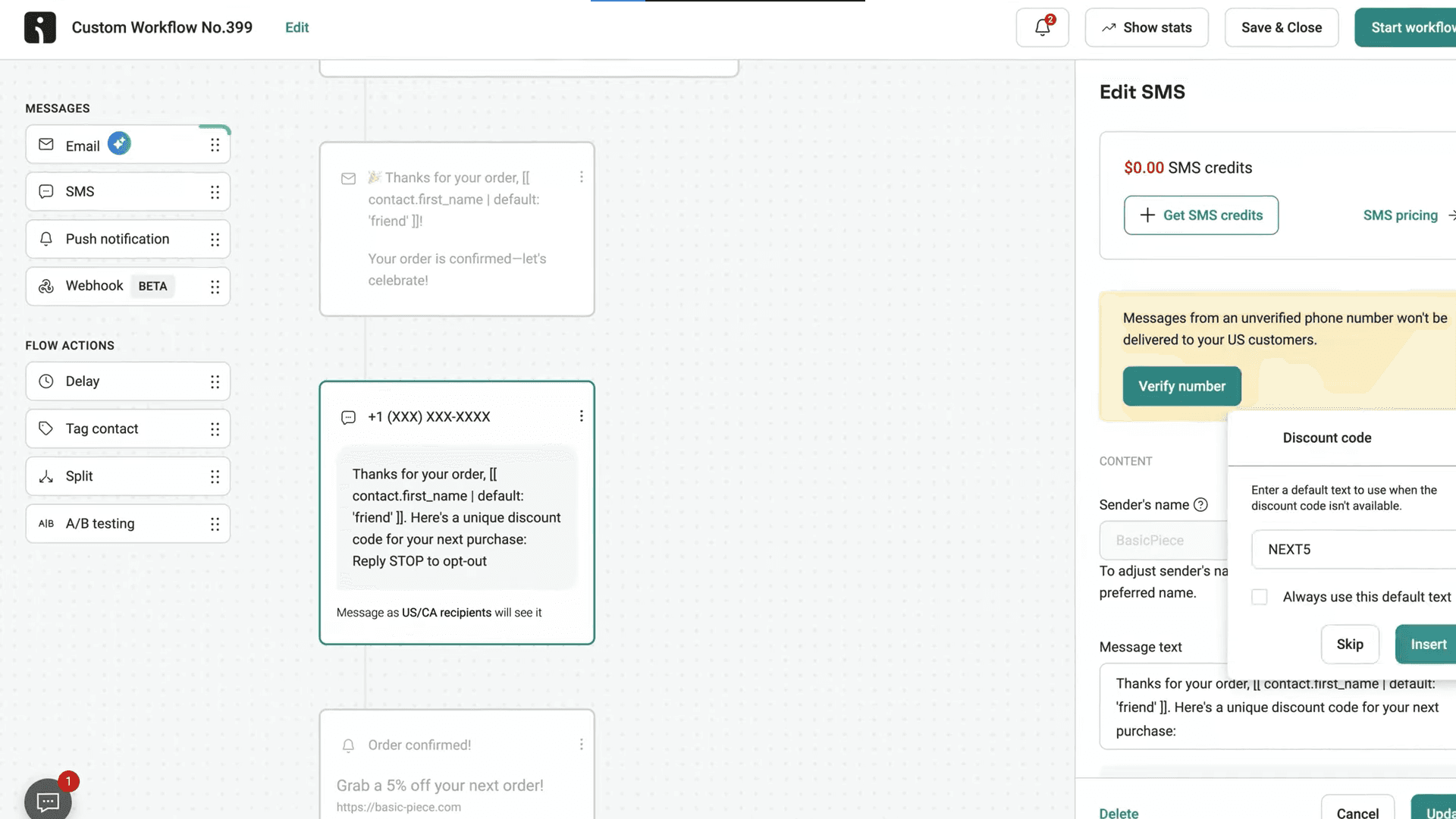The height and width of the screenshot is (819, 1456).
Task: Open notifications with the bell icon
Action: 1040,27
